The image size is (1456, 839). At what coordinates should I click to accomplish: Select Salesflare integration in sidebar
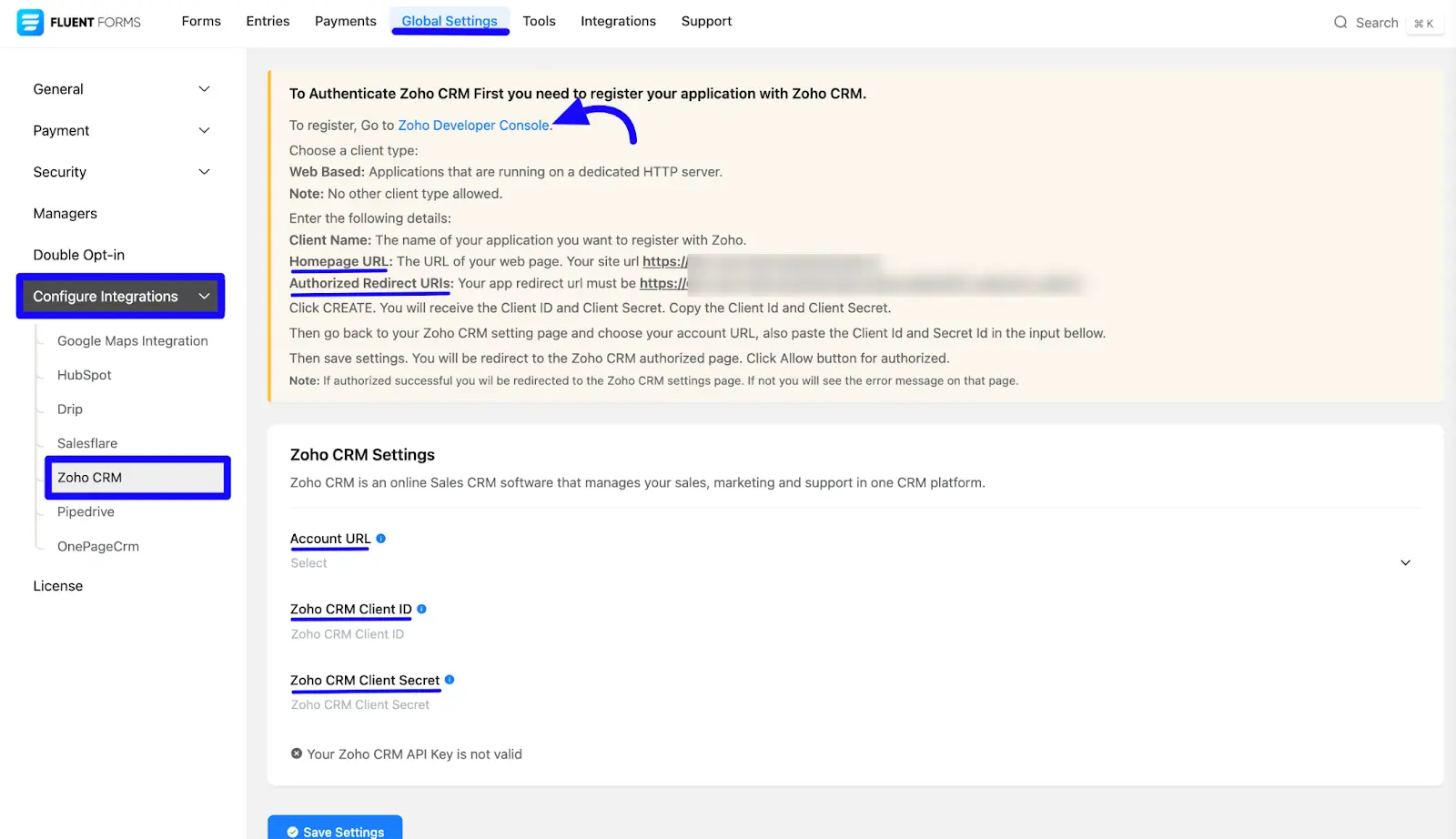pos(87,443)
